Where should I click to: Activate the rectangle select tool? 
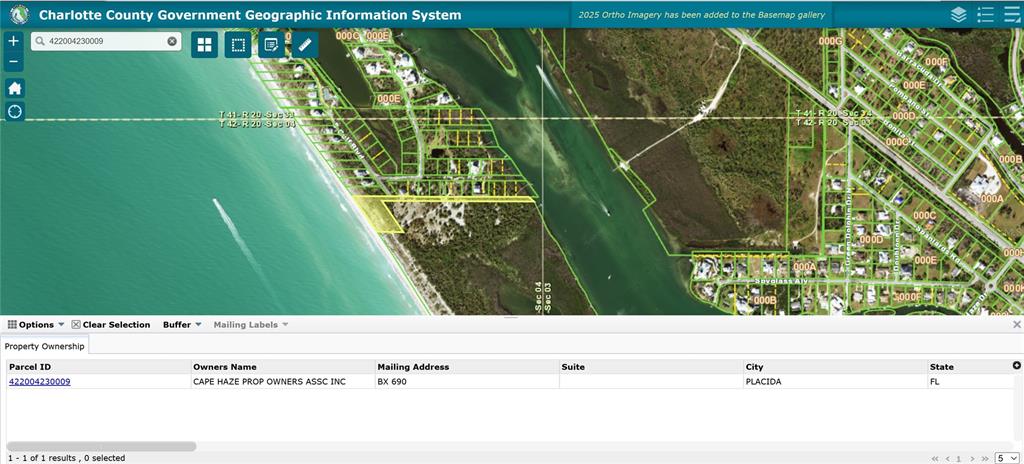click(x=238, y=45)
